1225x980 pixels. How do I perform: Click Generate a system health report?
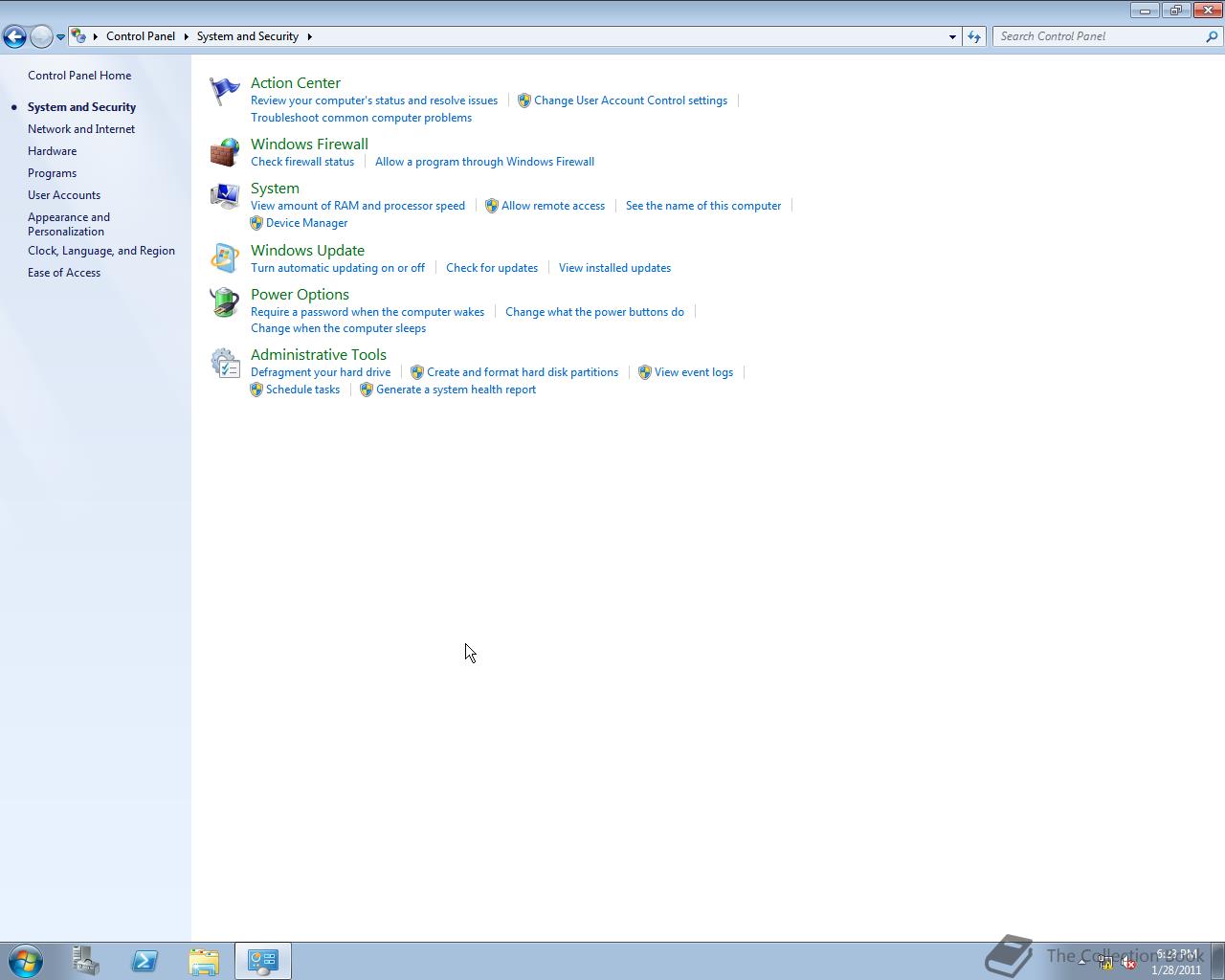(456, 390)
